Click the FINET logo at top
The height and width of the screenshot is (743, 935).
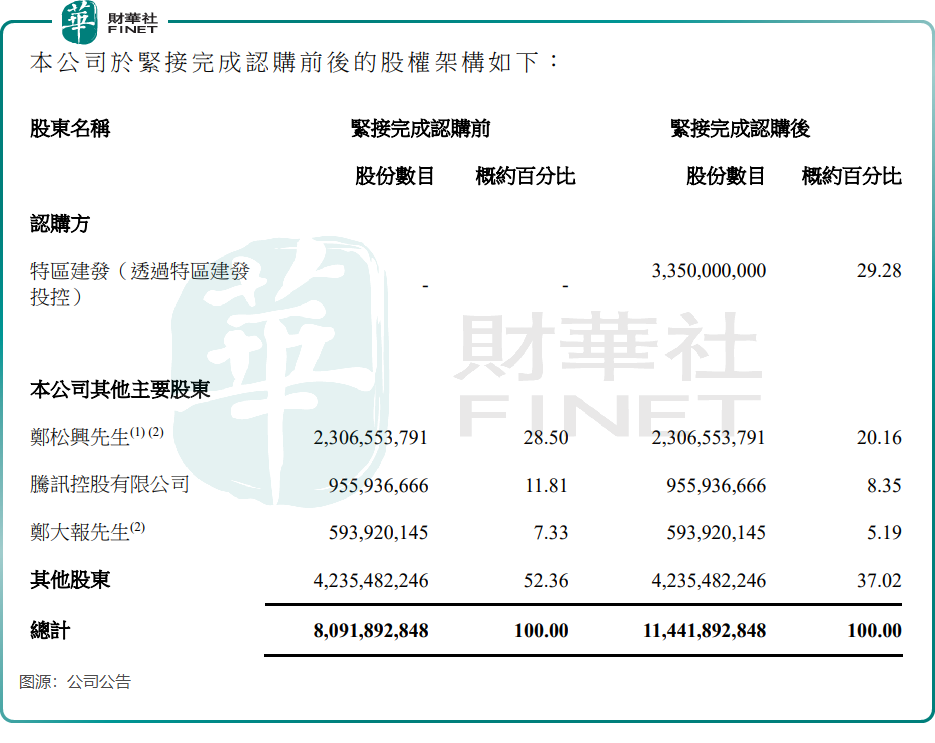[x=110, y=22]
